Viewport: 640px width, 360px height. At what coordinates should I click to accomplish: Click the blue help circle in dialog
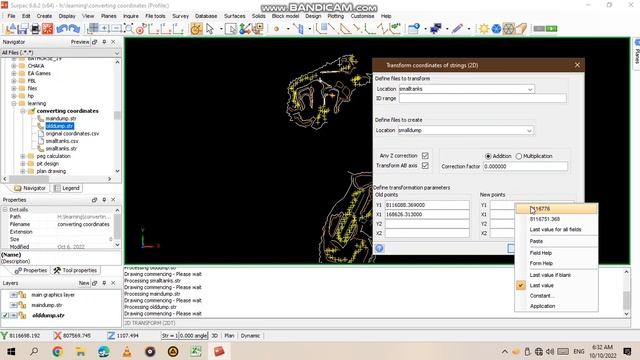click(380, 248)
